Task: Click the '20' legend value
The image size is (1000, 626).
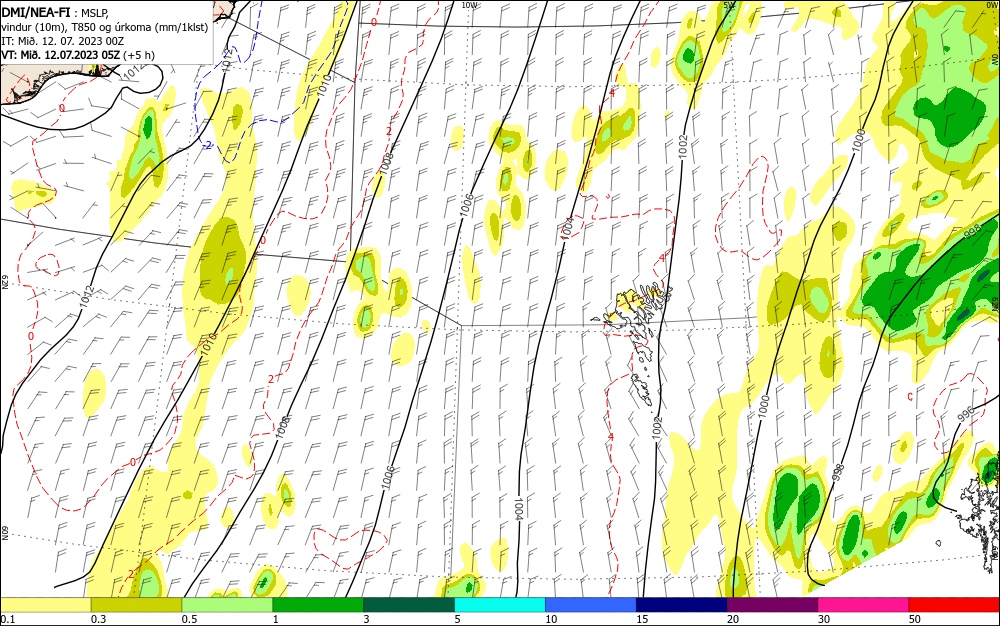Action: coord(733,619)
